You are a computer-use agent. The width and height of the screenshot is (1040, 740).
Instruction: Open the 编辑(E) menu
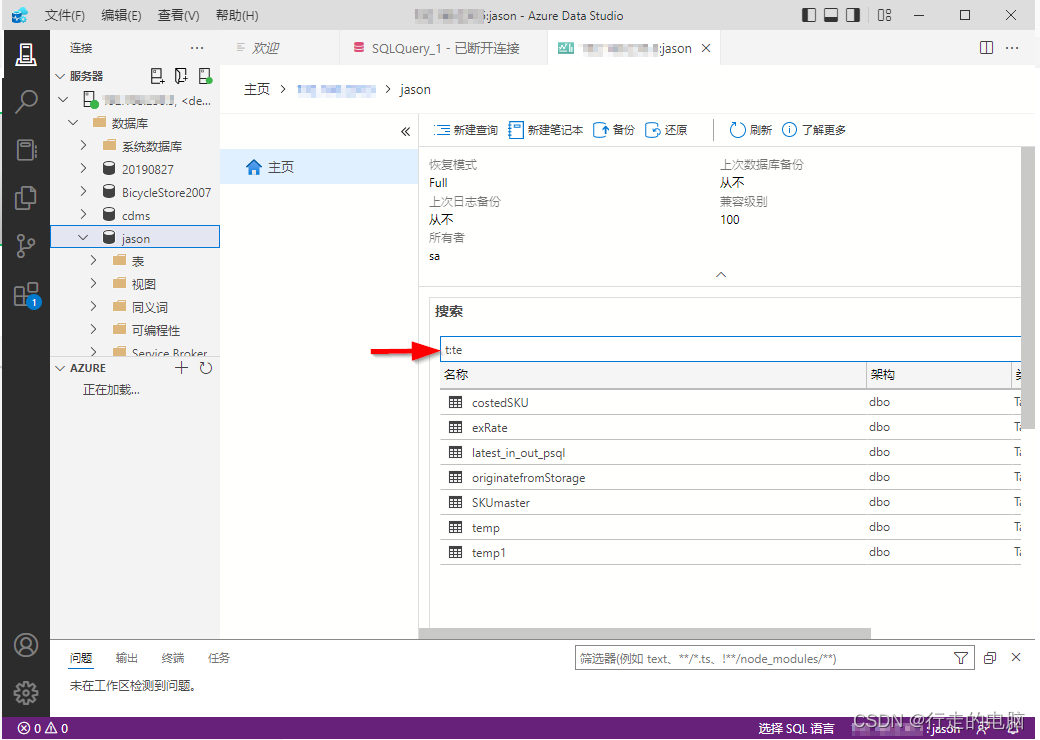121,15
